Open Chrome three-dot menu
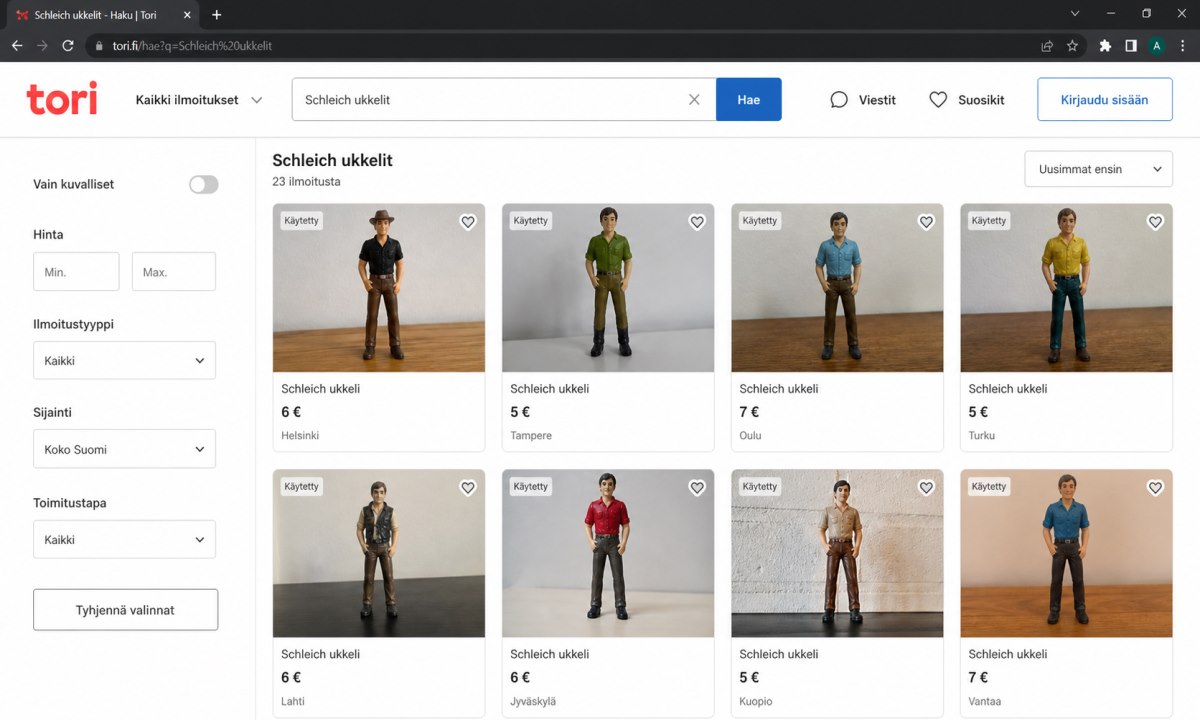Image resolution: width=1200 pixels, height=720 pixels. tap(1183, 46)
